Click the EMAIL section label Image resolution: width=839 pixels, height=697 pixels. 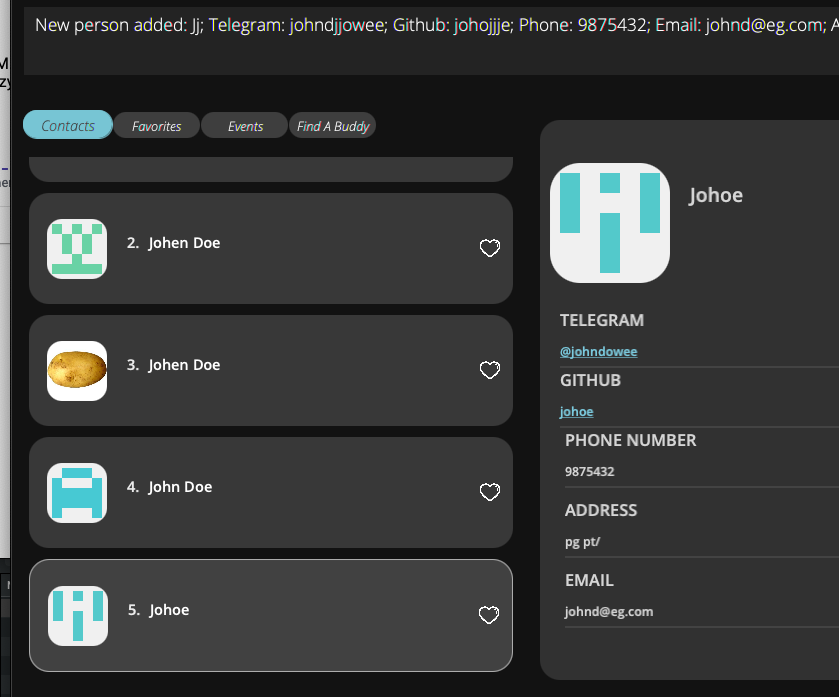click(589, 580)
